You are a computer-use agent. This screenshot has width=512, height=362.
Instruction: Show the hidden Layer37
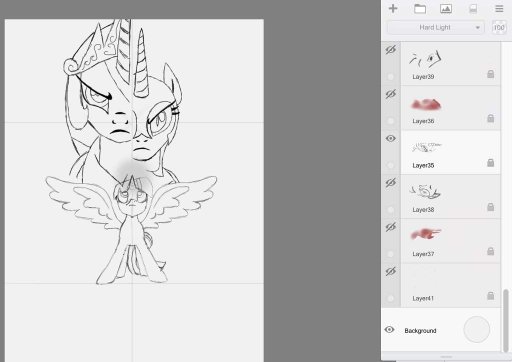pos(391,227)
